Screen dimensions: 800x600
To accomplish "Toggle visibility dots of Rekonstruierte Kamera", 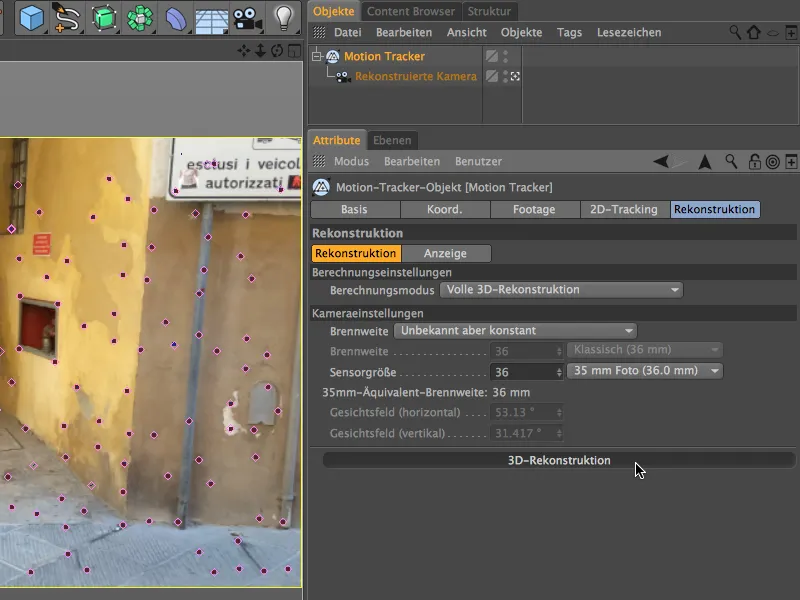I will tap(506, 76).
